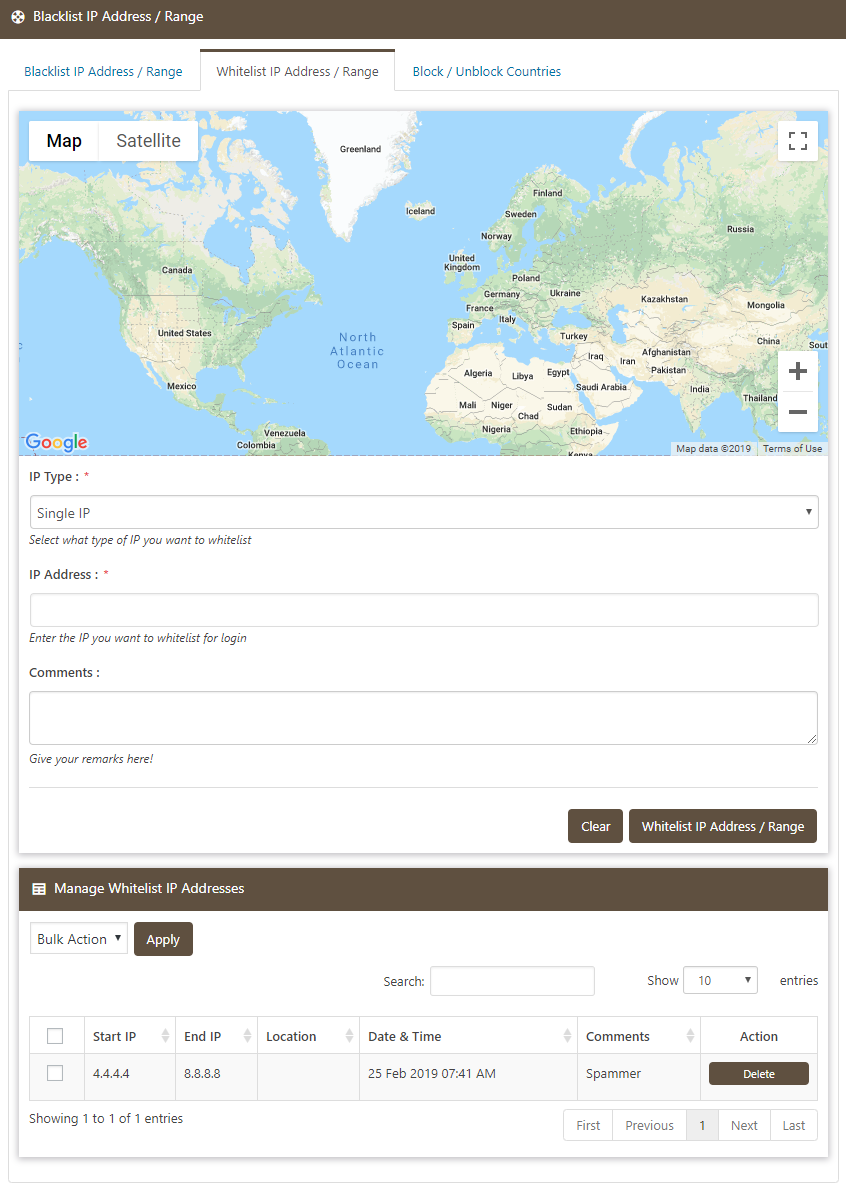Click the table icon beside Manage Whitelist IP Addresses
This screenshot has height=1201, width=846.
tap(39, 888)
